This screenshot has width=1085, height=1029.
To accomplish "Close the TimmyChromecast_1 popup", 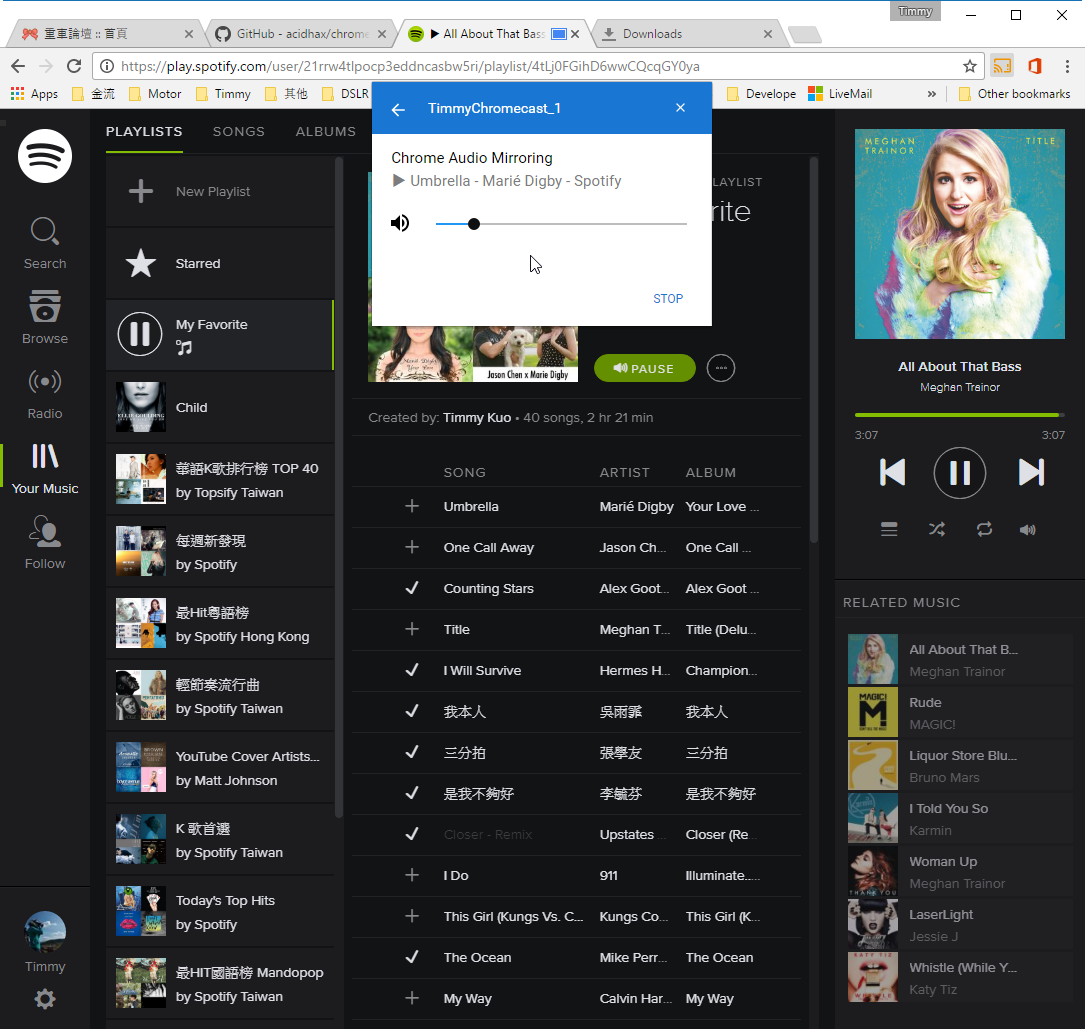I will coord(680,107).
